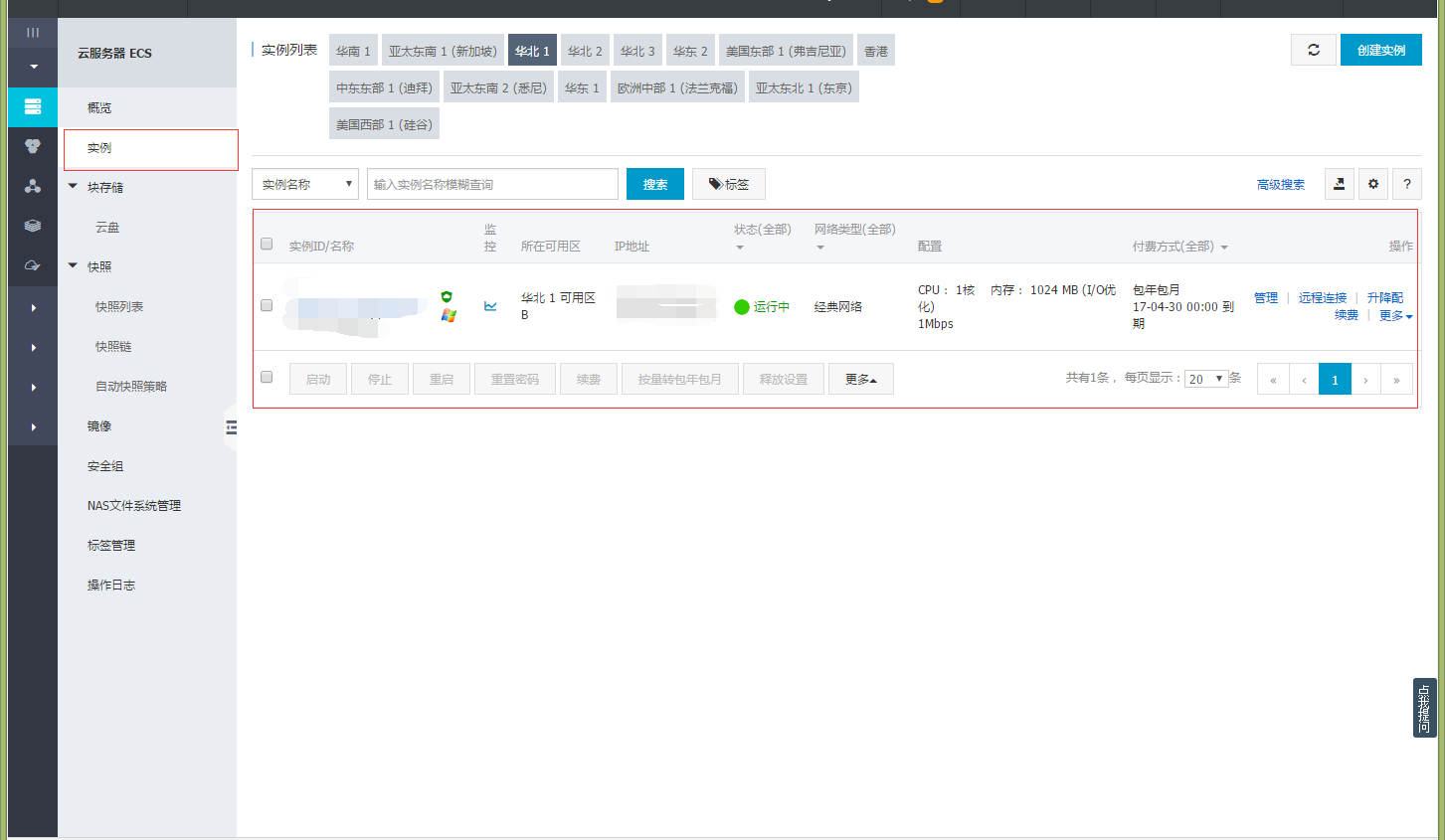
Task: Click the connected nodes icon in the dark sidebar
Action: 33,186
